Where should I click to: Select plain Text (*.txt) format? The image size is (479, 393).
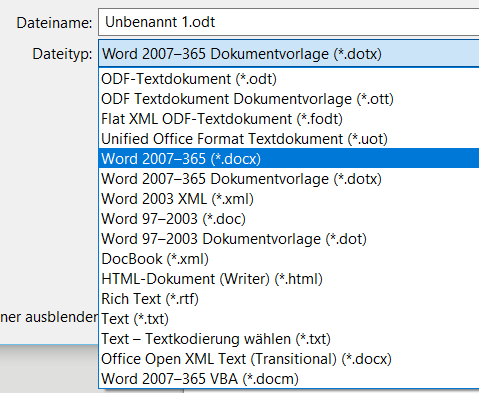(289, 319)
